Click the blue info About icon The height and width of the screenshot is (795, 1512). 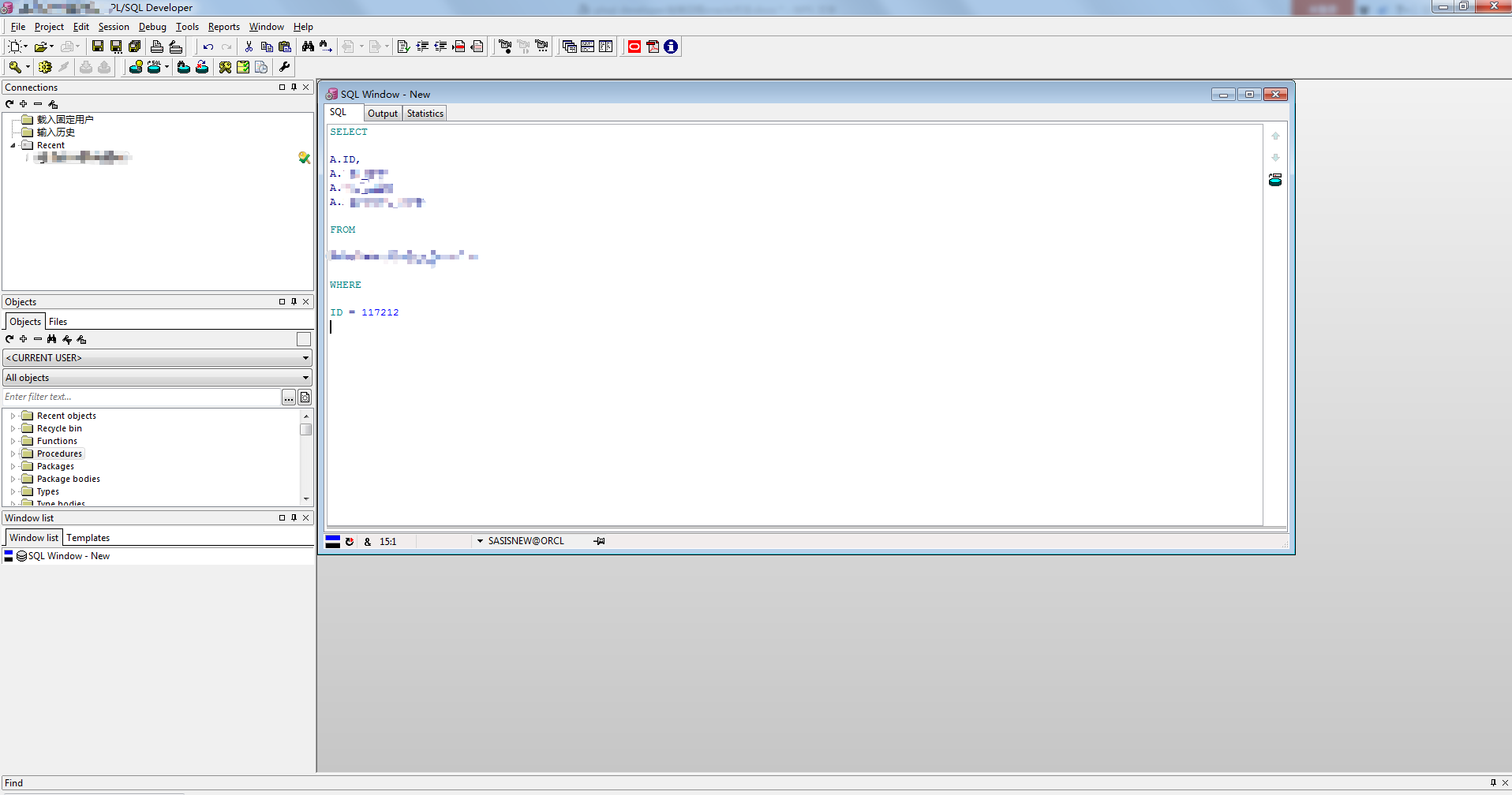coord(671,47)
